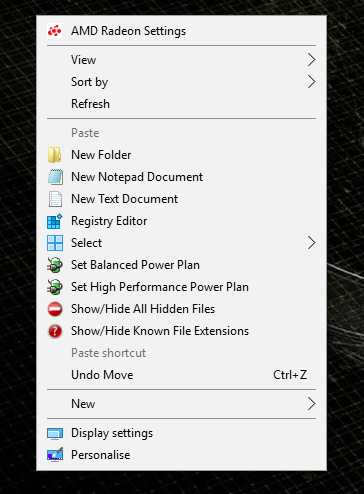Click the Set Balanced Power Plan plug icon
Screen dimensions: 364x494
click(55, 265)
